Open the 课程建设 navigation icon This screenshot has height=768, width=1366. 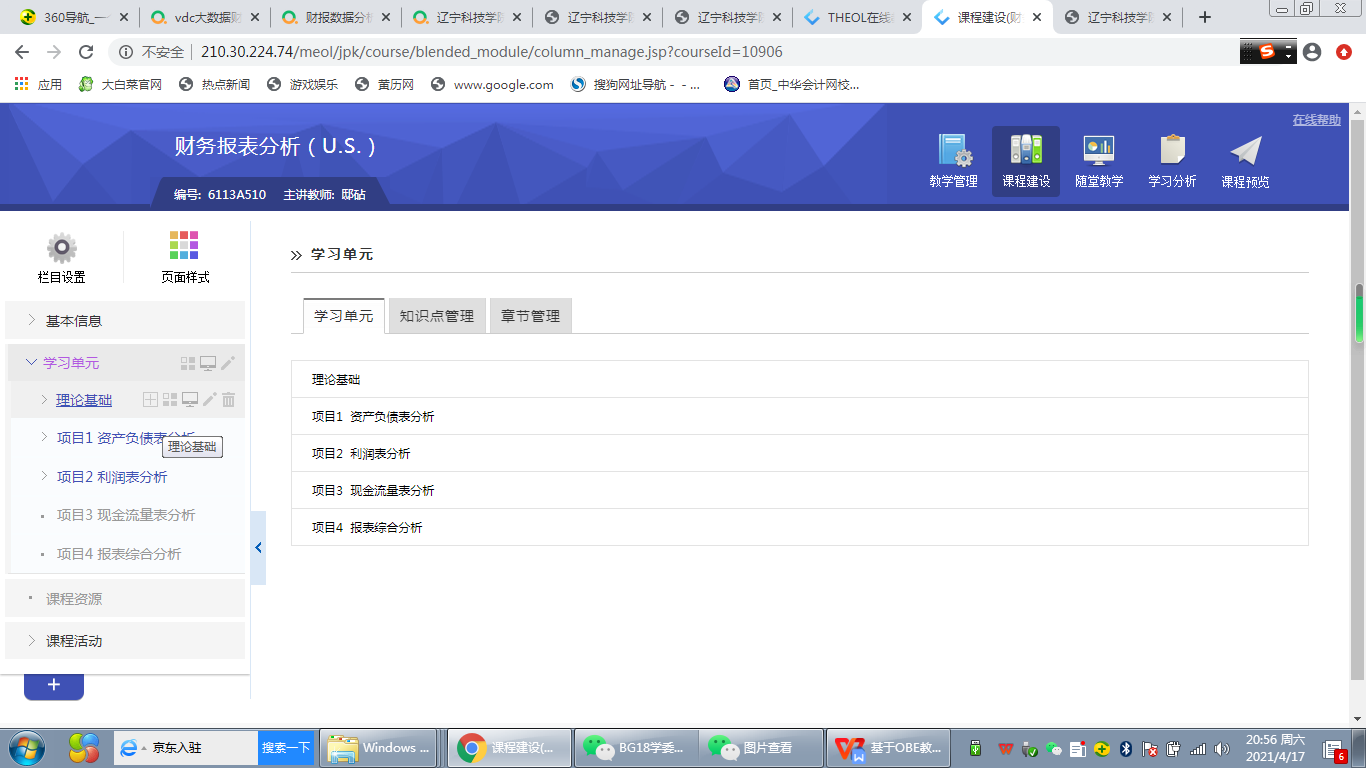coord(1026,161)
